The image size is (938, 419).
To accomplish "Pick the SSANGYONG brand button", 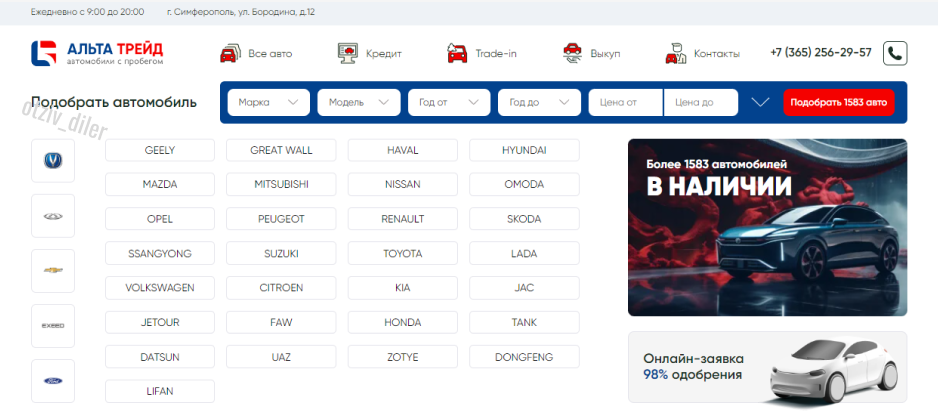I will 160,253.
